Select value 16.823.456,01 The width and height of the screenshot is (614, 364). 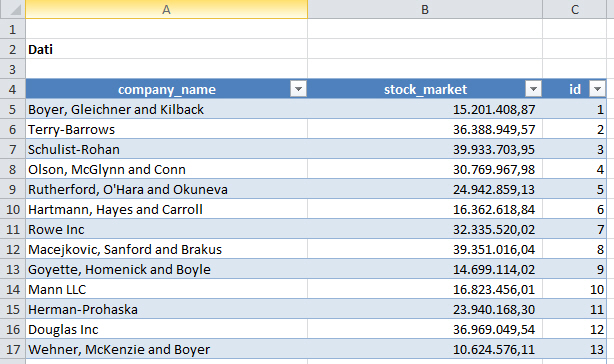click(425, 289)
